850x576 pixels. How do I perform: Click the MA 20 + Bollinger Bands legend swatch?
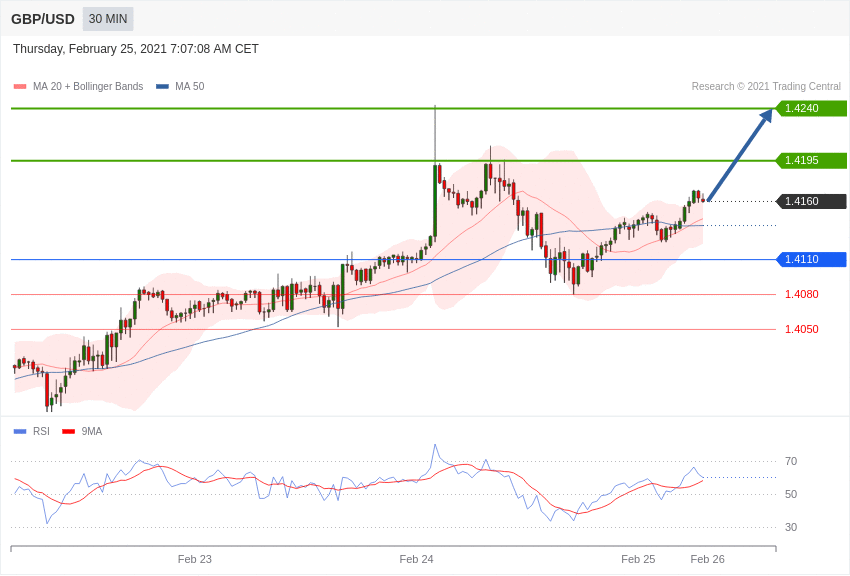(x=20, y=86)
